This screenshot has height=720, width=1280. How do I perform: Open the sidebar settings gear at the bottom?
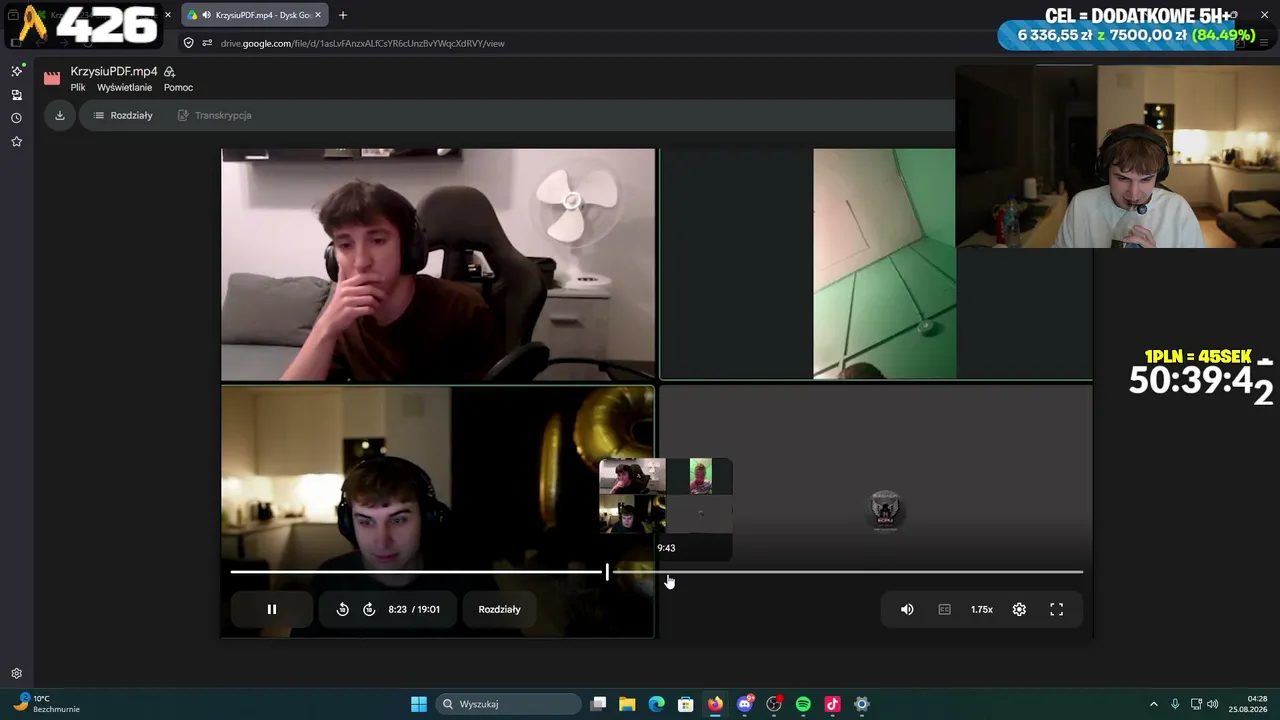click(17, 674)
